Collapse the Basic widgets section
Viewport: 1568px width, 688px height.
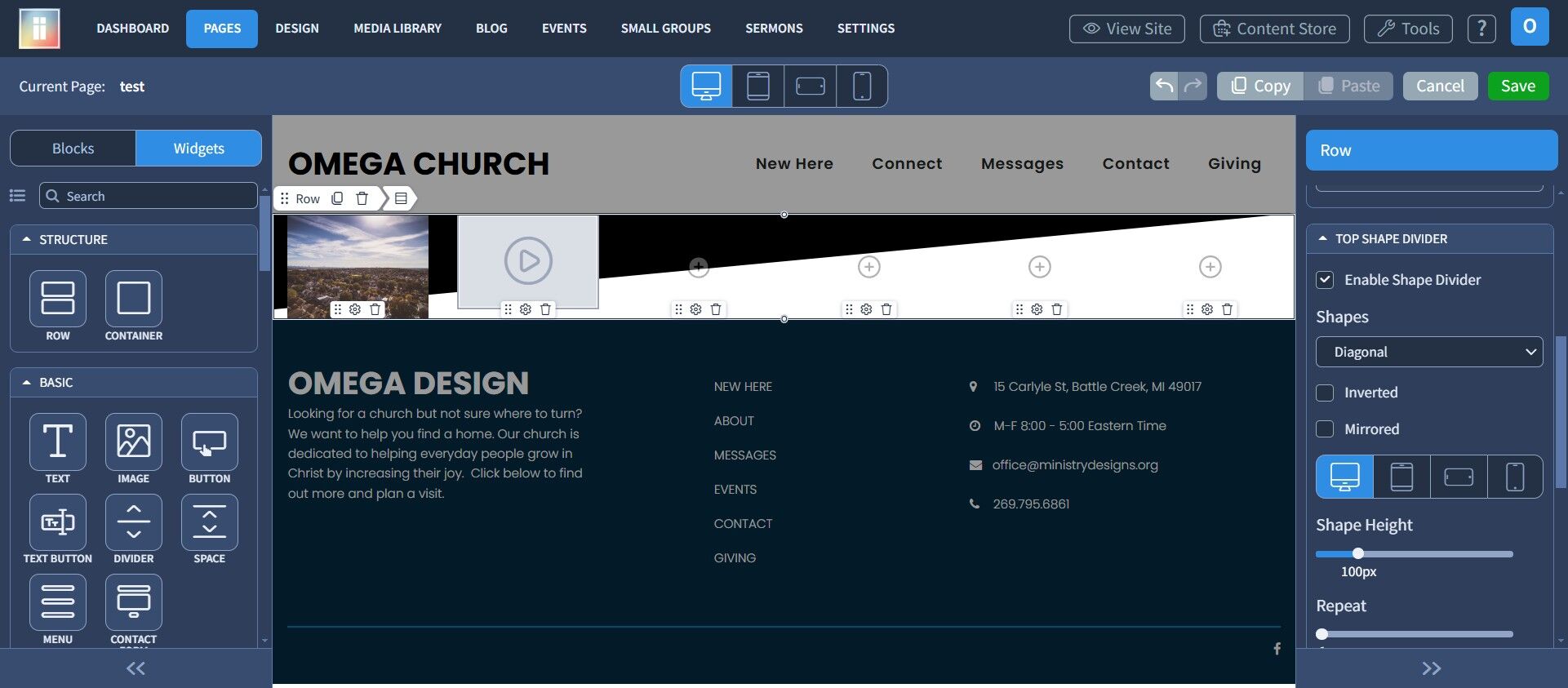[134, 383]
